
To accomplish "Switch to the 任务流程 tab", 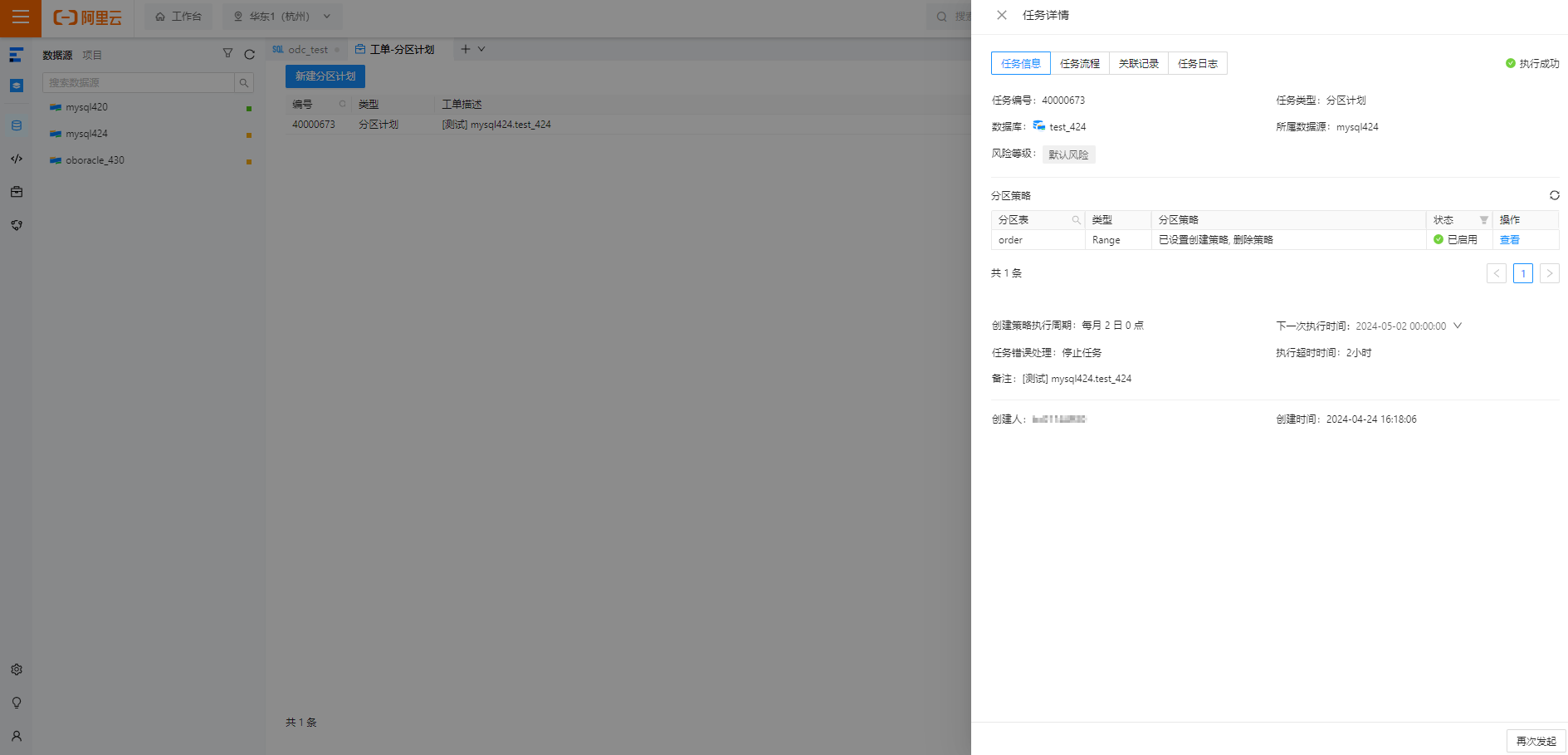I will 1080,63.
